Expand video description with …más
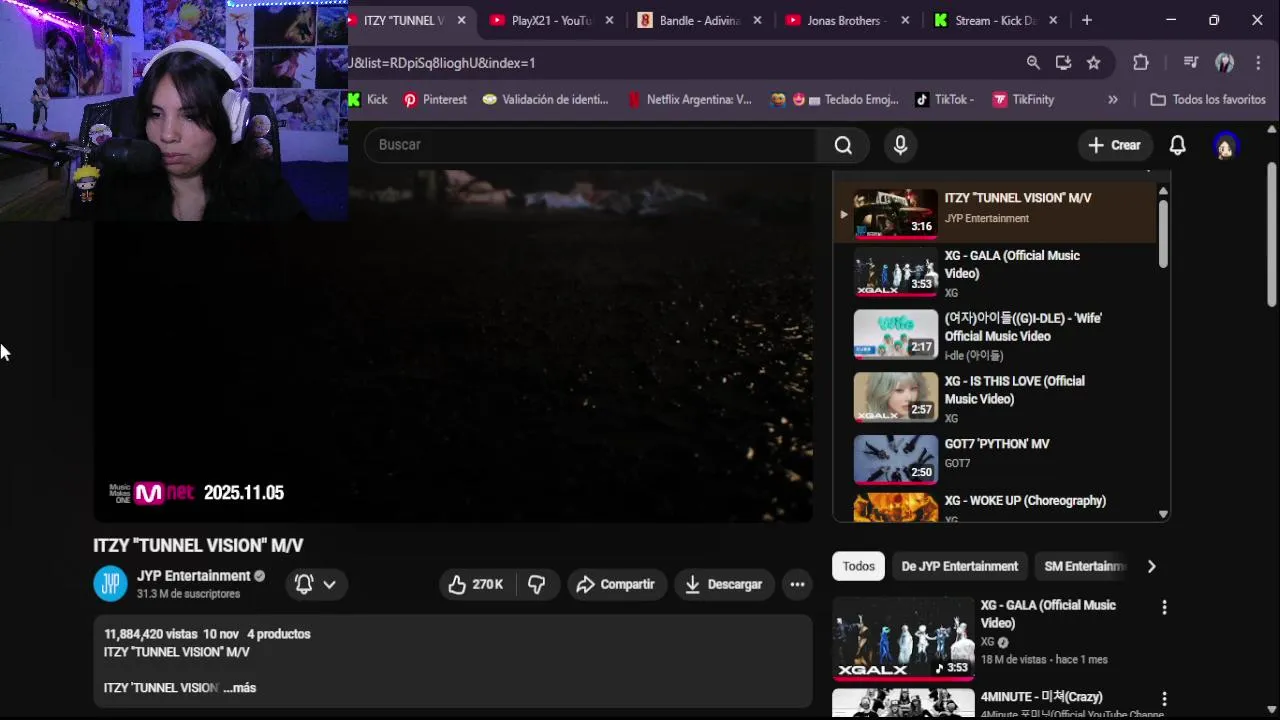Image resolution: width=1280 pixels, height=720 pixels. click(x=240, y=688)
